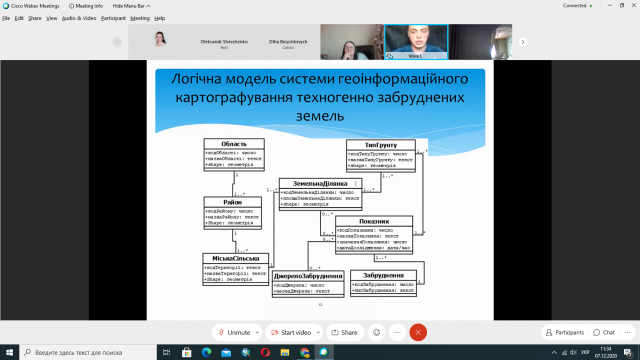Show next participants in video strip
Viewport: 640px width, 360px height.
point(523,42)
